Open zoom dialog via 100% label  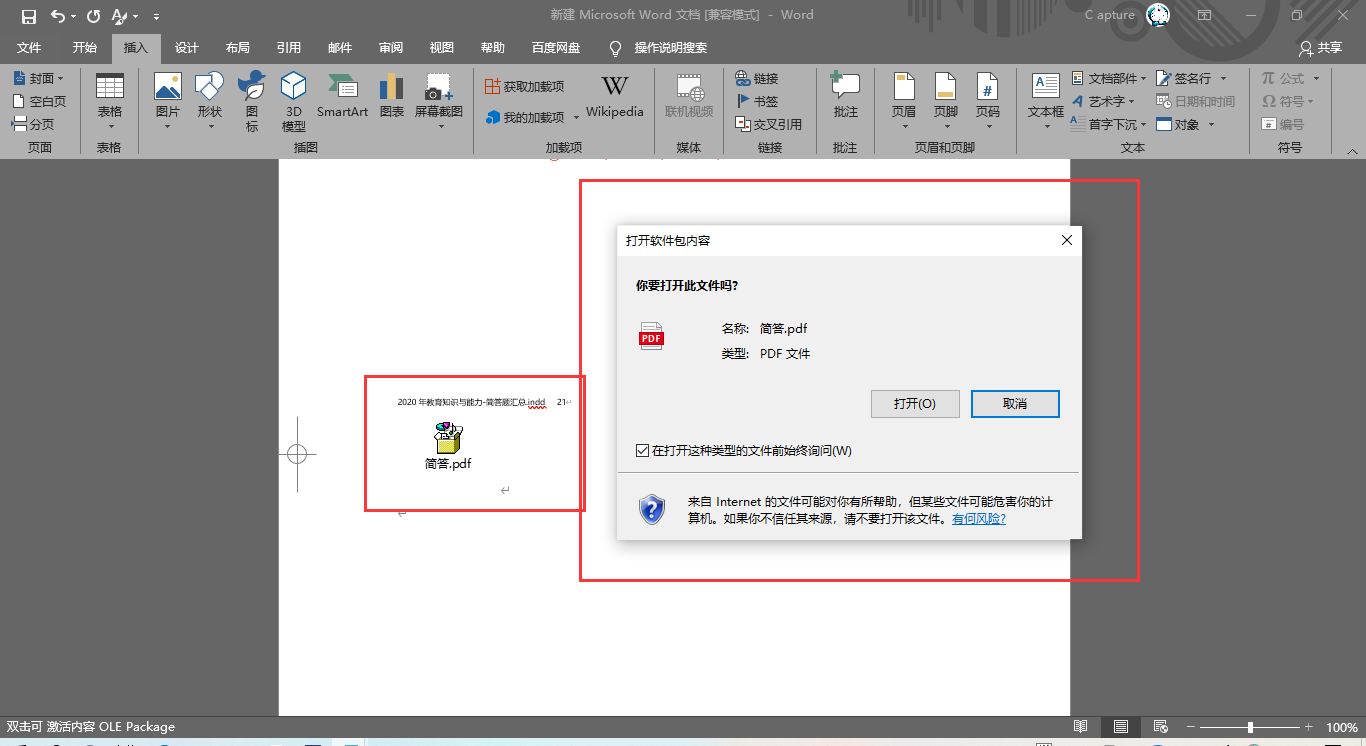1342,727
